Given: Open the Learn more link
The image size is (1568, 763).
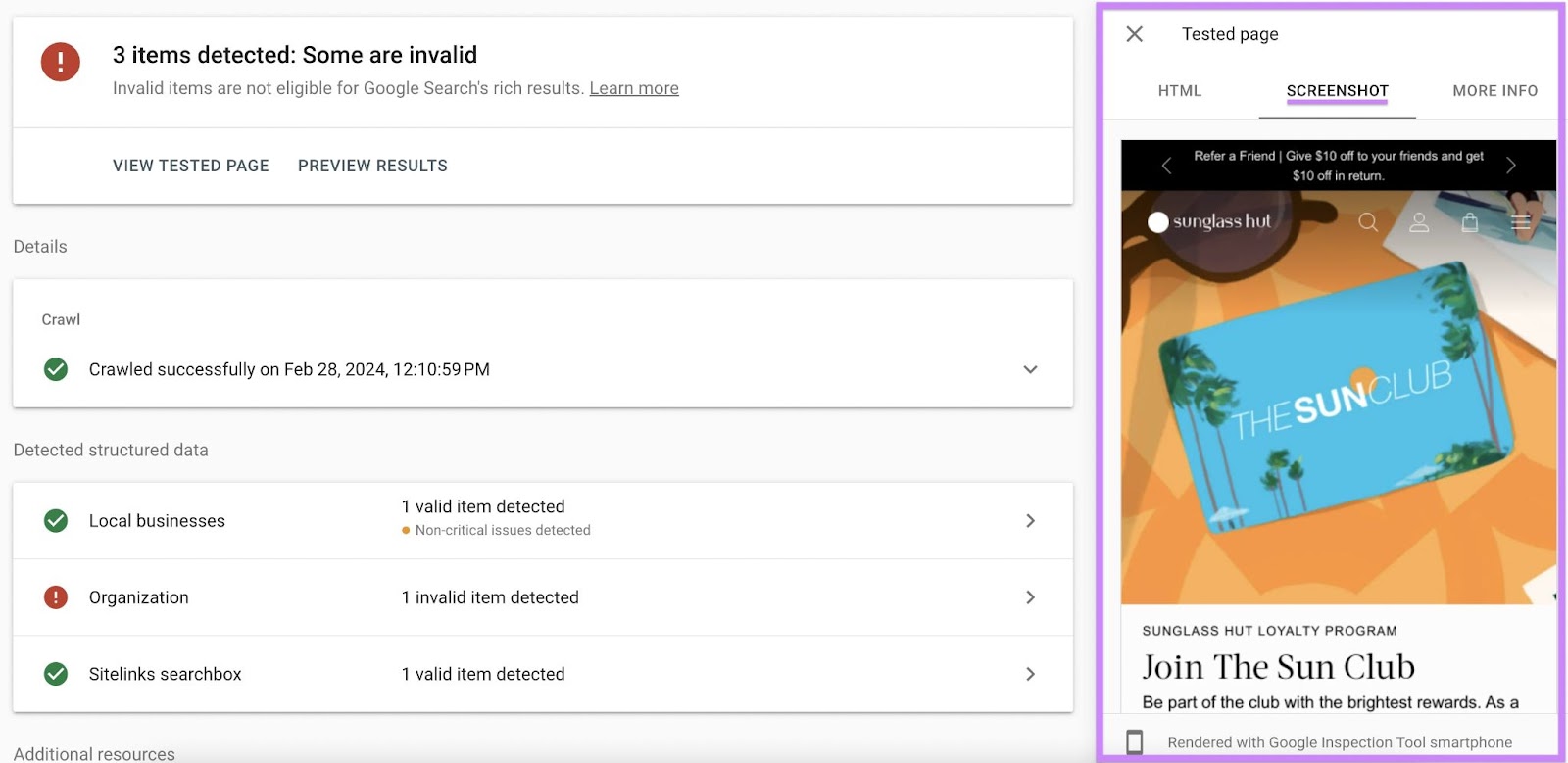Looking at the screenshot, I should (x=634, y=88).
